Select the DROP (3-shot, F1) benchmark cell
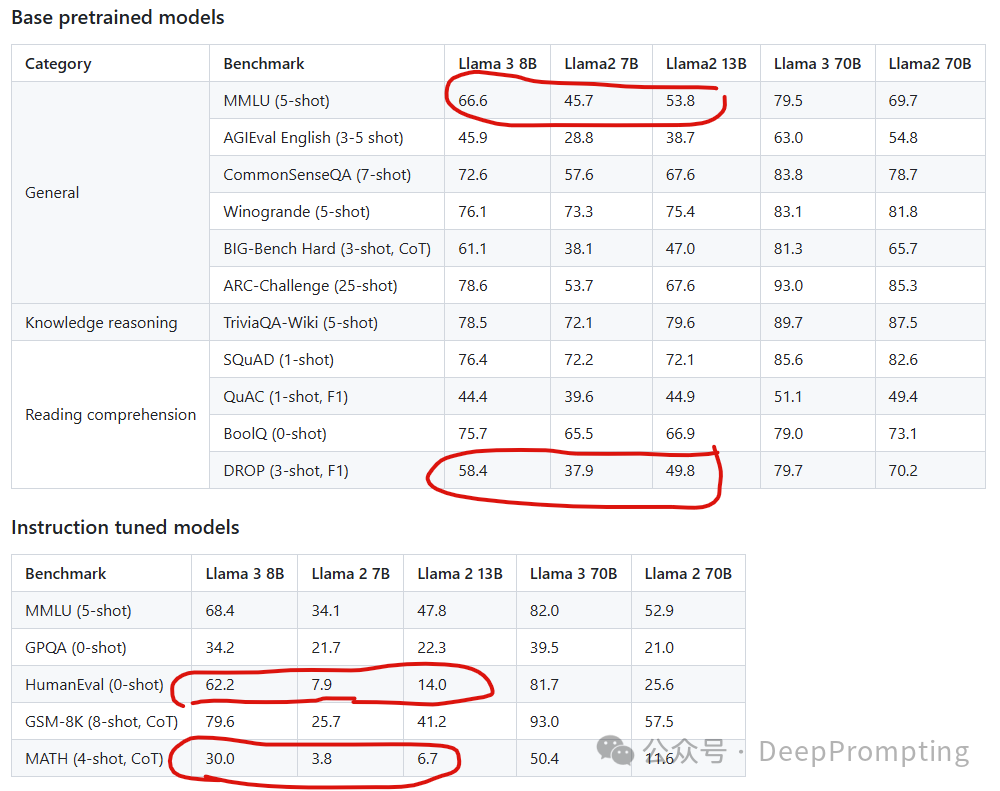The height and width of the screenshot is (791, 1000). (286, 471)
